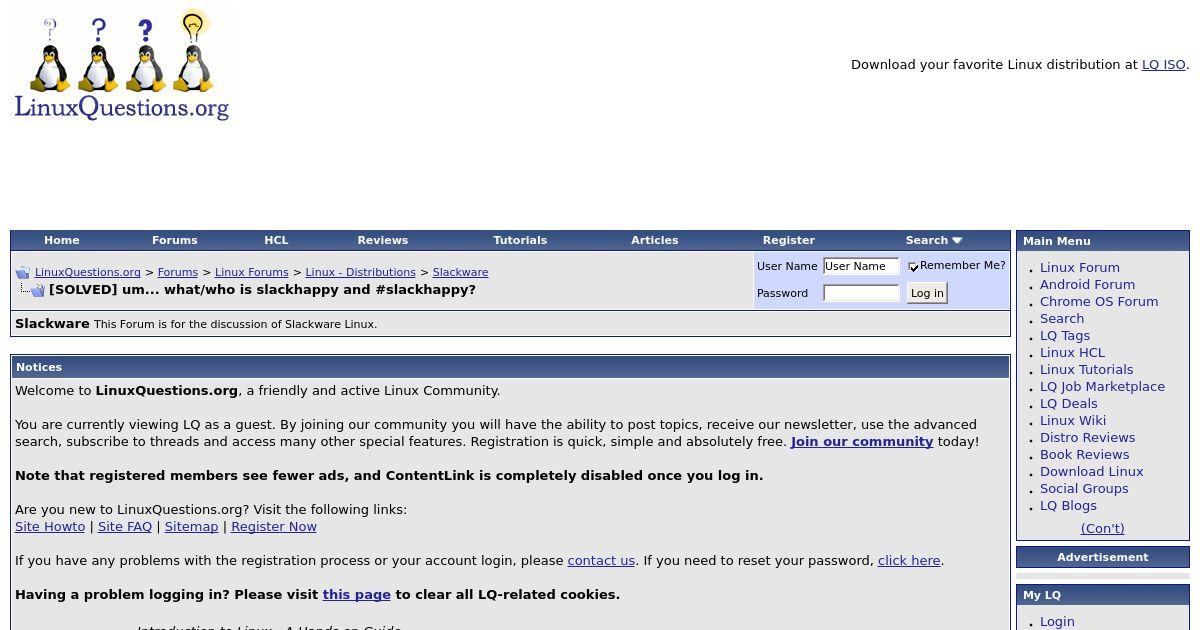Focus the Password input field
The width and height of the screenshot is (1200, 630).
tap(861, 293)
